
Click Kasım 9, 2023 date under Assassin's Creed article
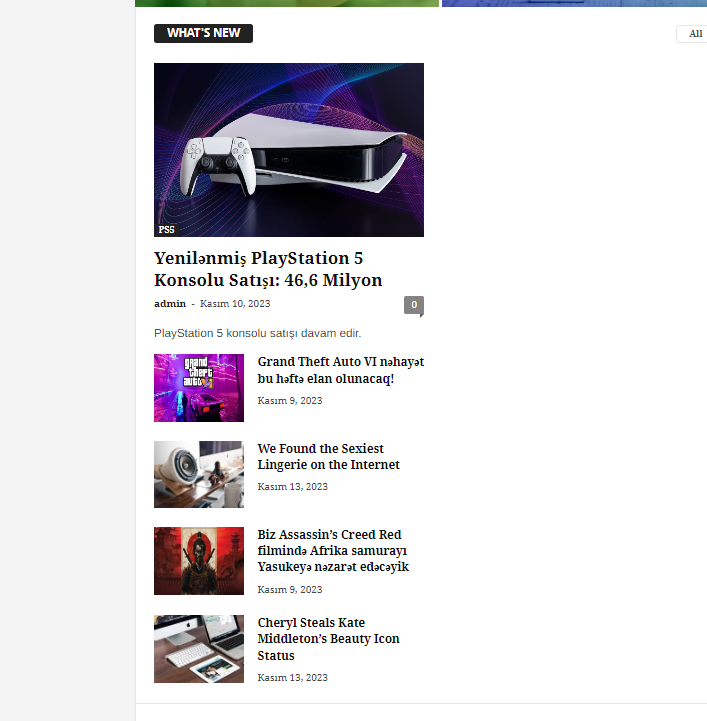coord(290,589)
